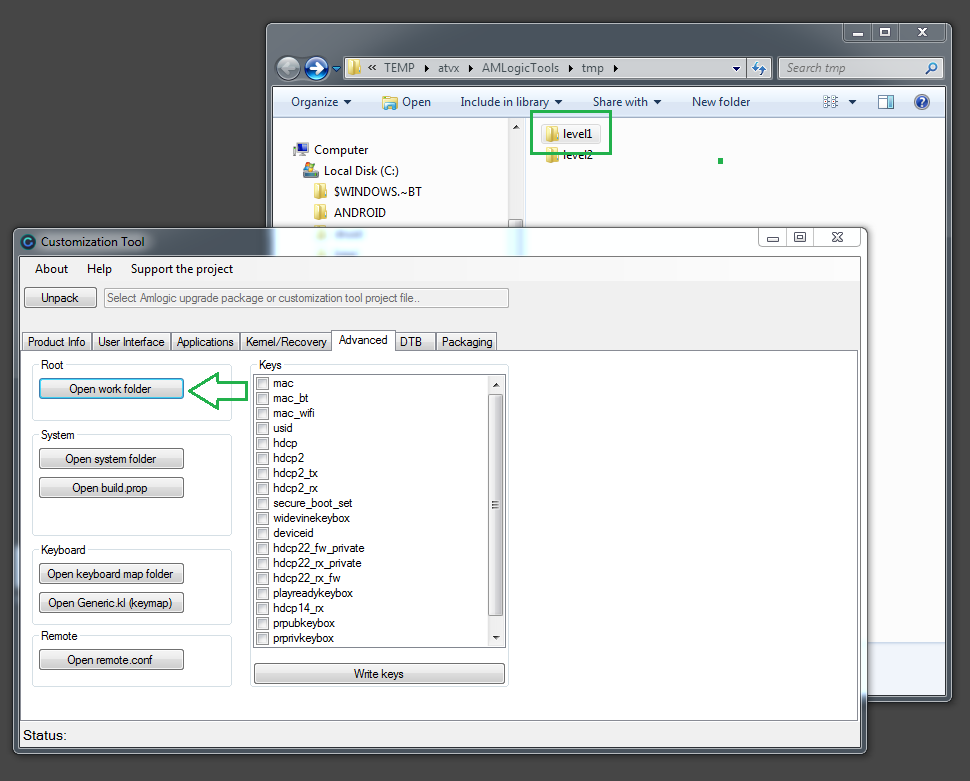Image resolution: width=970 pixels, height=781 pixels.
Task: Click the Customization Tool title bar icon
Action: click(28, 242)
